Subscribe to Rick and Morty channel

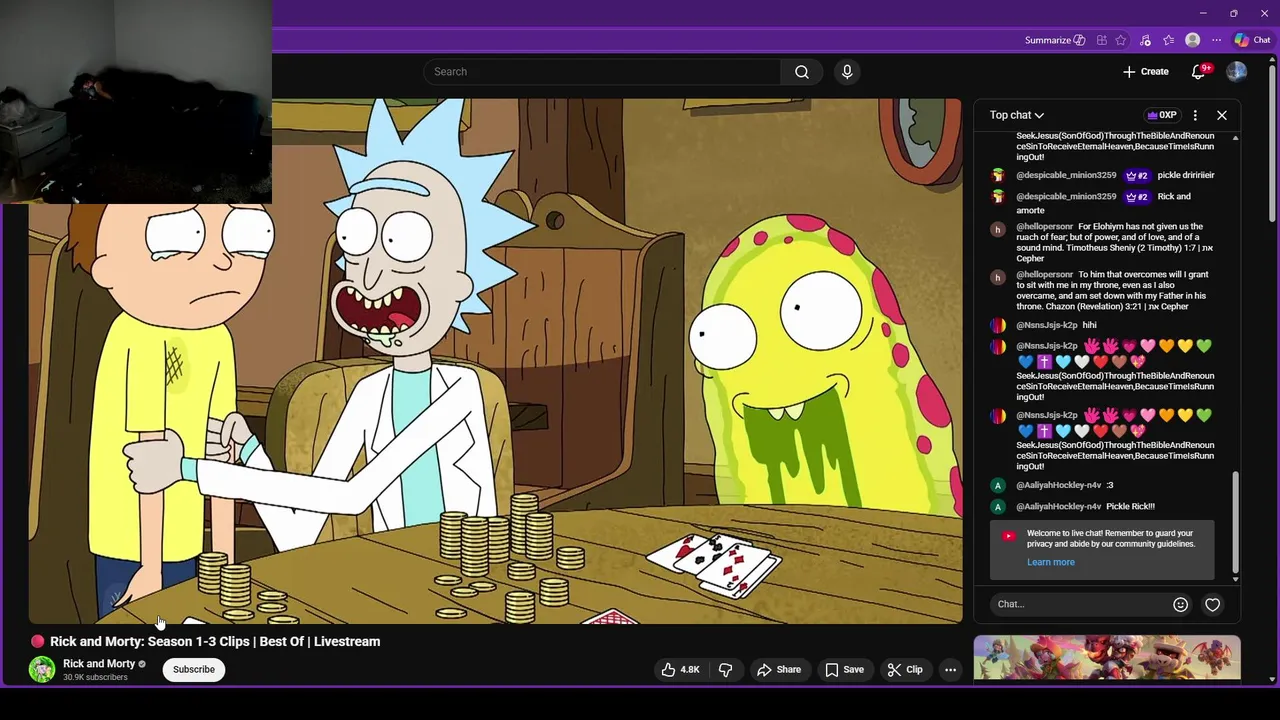tap(194, 670)
